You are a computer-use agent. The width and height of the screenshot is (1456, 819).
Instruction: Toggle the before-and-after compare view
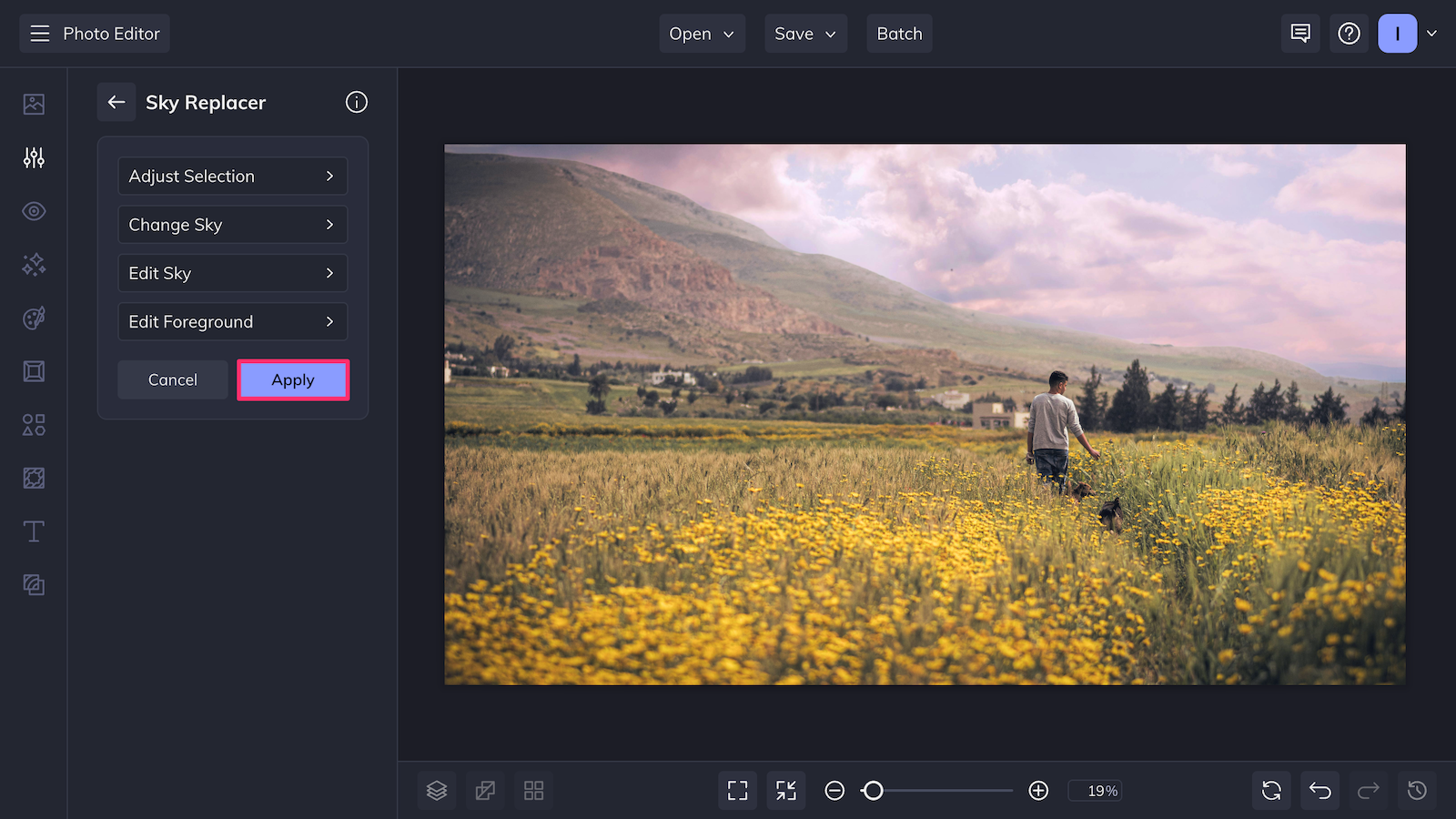tap(485, 790)
